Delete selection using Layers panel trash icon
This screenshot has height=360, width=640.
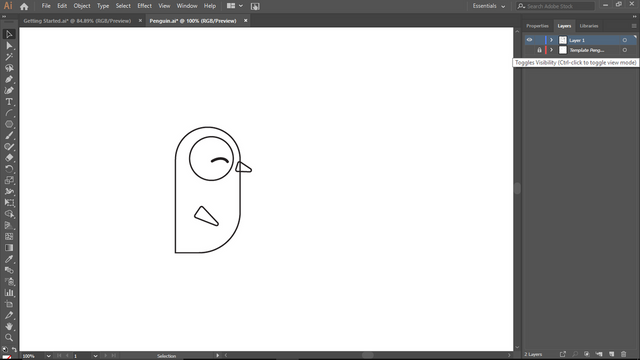click(623, 354)
